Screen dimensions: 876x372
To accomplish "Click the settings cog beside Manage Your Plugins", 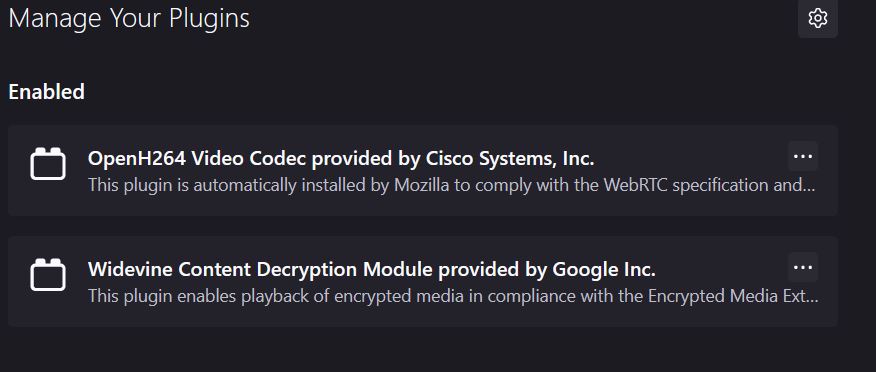I will (817, 18).
